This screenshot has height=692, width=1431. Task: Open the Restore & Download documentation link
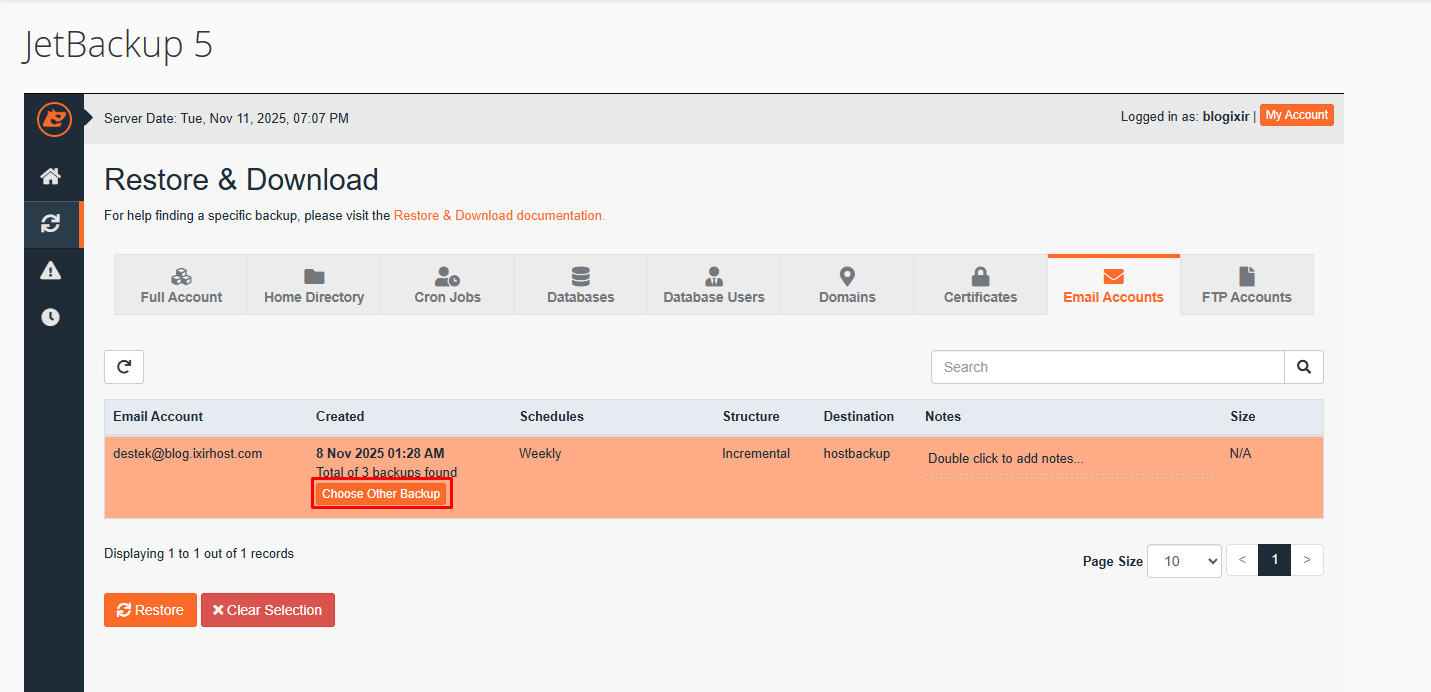point(499,215)
